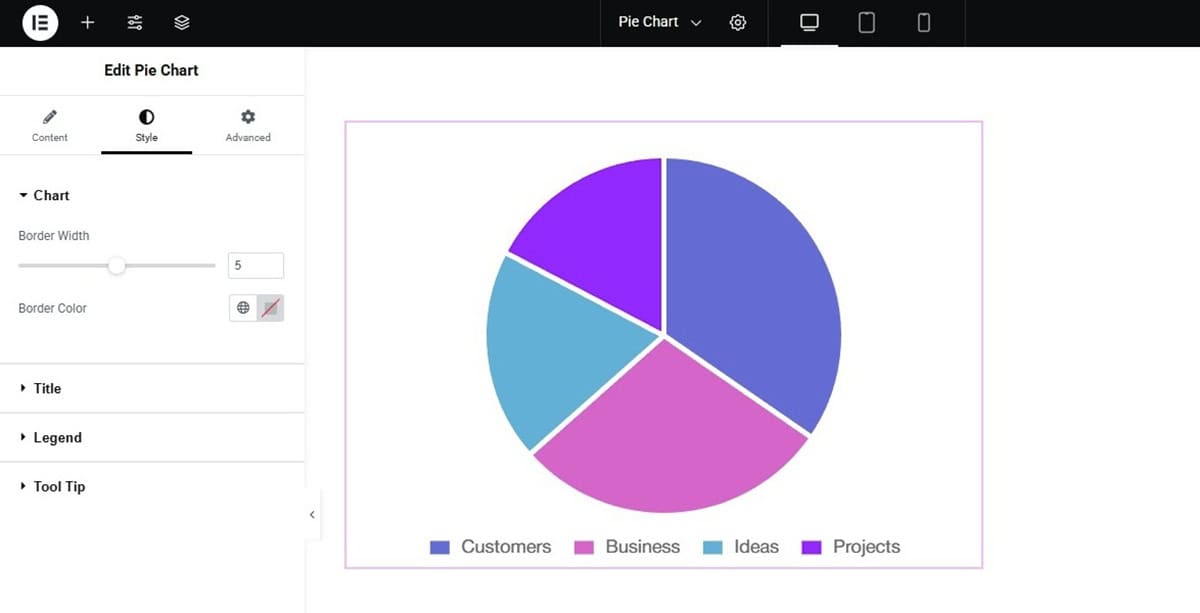1200x613 pixels.
Task: Toggle the Customers legend item
Action: pos(490,547)
